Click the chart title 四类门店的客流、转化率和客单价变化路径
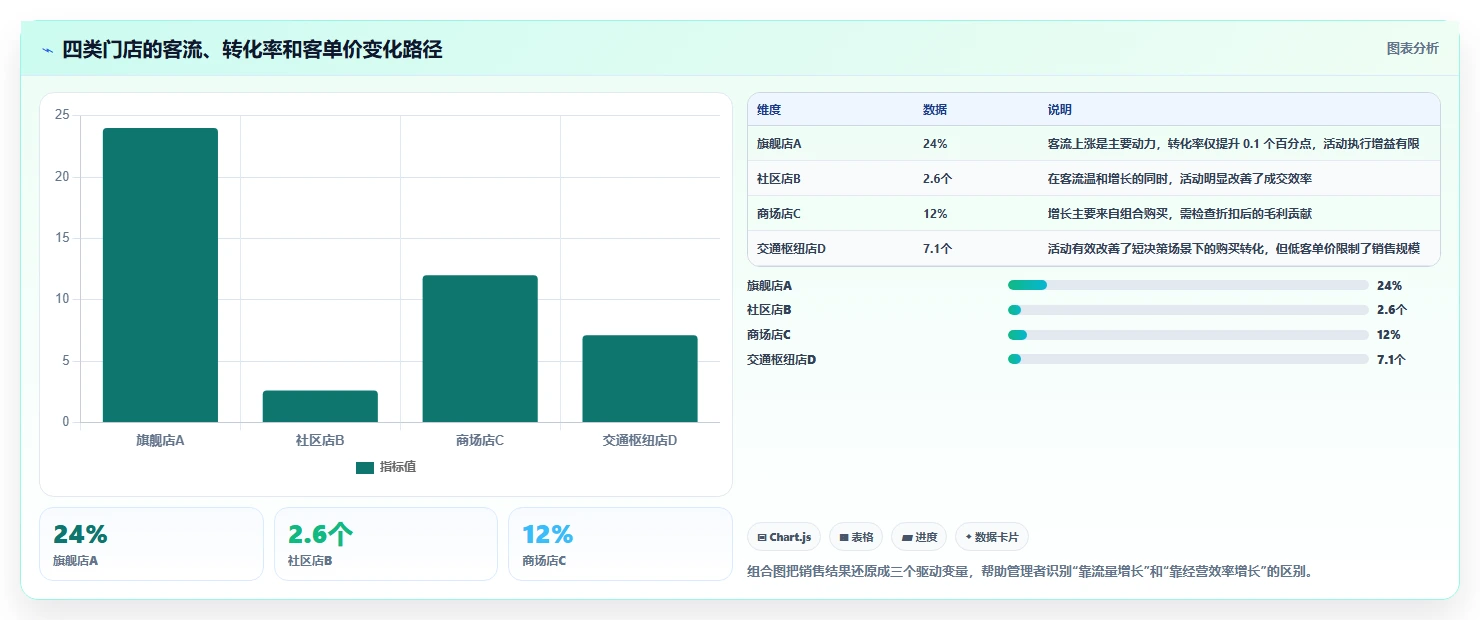The width and height of the screenshot is (1480, 620). click(x=252, y=50)
